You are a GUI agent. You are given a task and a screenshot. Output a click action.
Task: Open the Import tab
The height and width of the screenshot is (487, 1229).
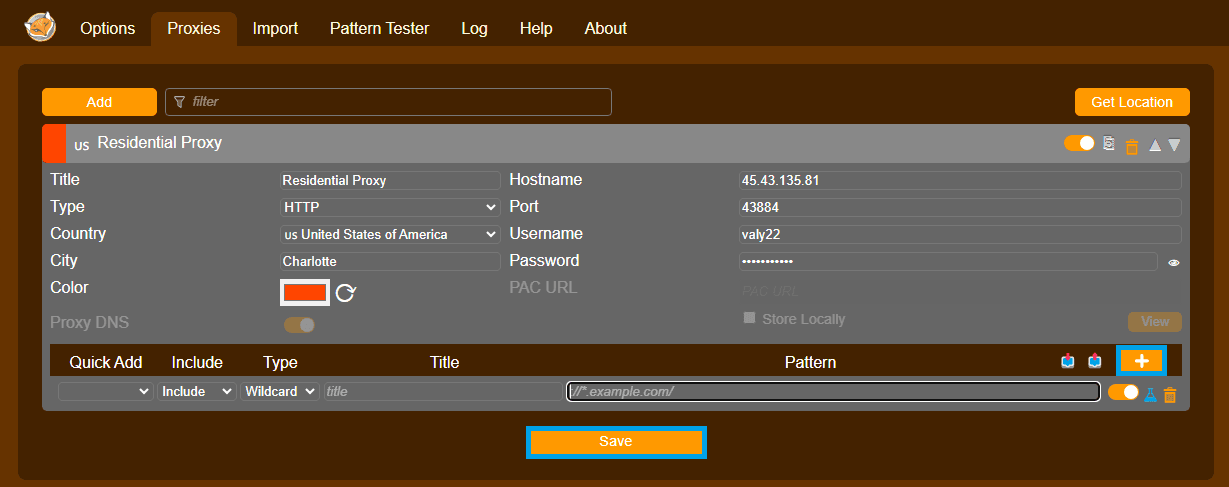click(x=275, y=28)
